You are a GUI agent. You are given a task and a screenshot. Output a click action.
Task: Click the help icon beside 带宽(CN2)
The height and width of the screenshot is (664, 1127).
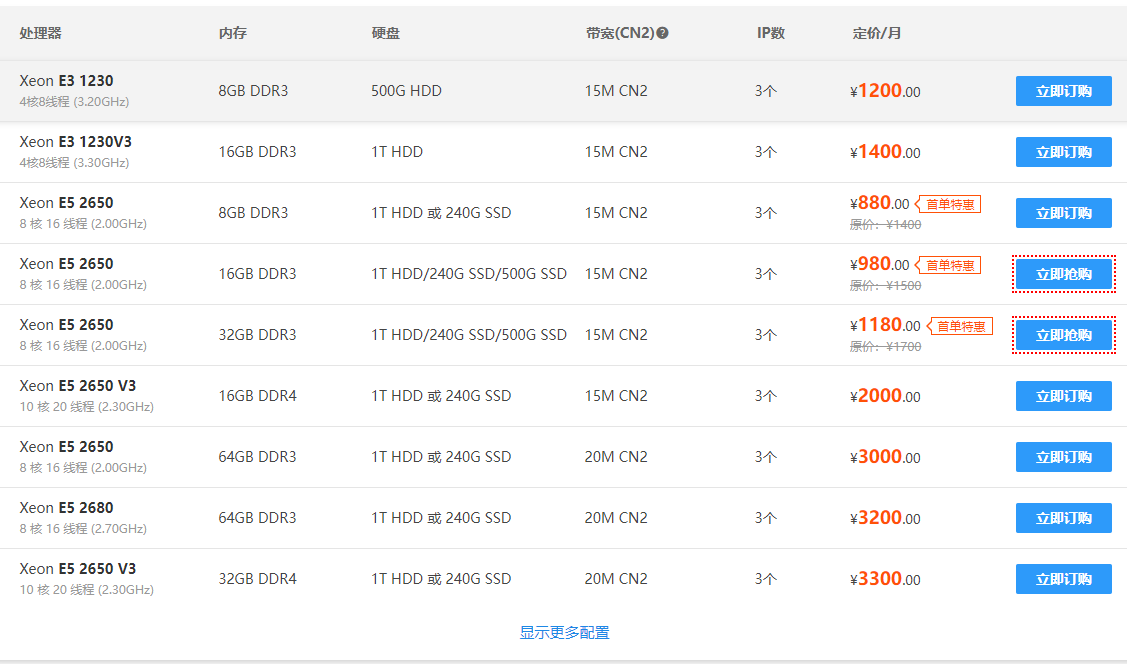coord(663,33)
